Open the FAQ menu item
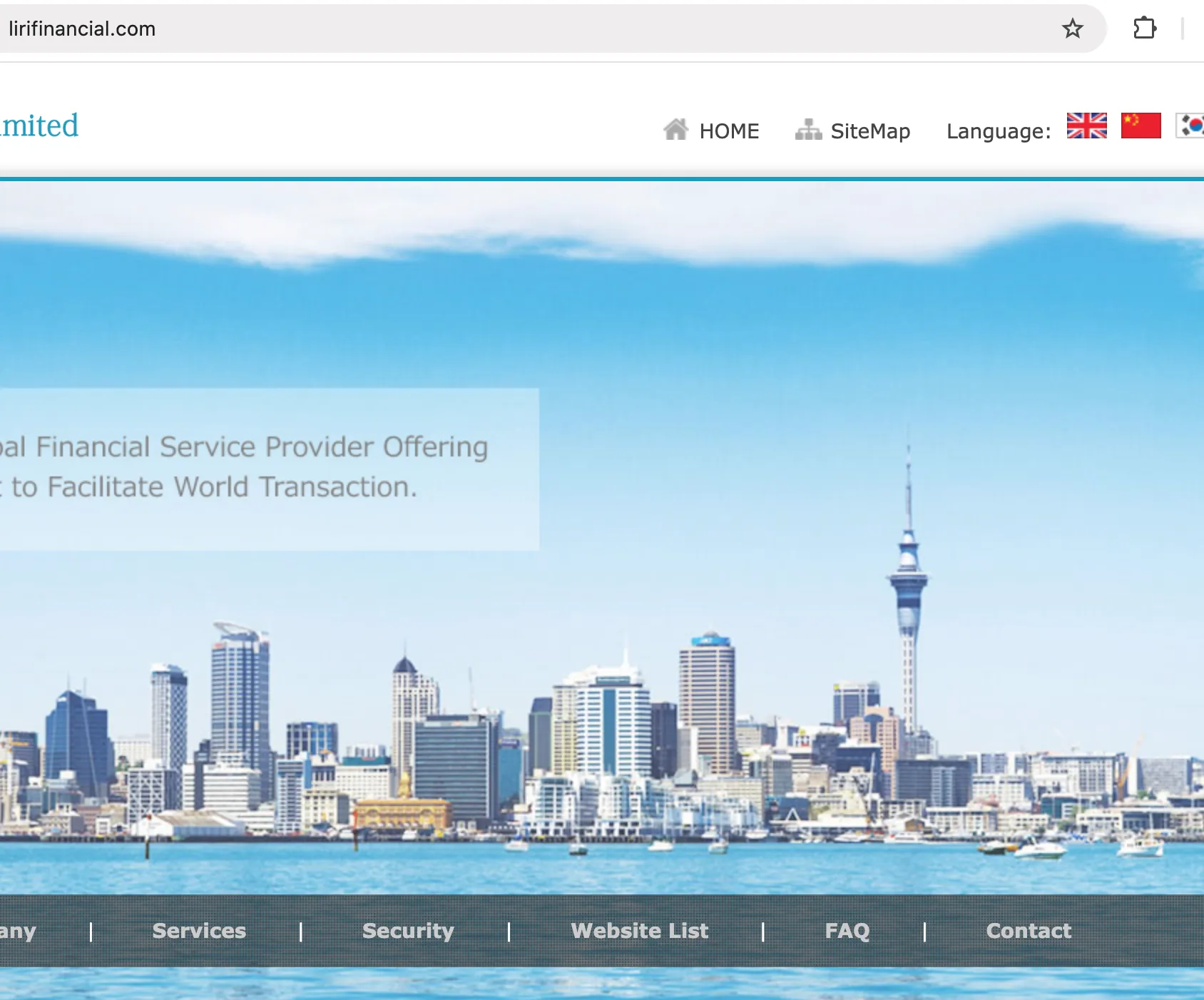This screenshot has height=1000, width=1204. (847, 931)
